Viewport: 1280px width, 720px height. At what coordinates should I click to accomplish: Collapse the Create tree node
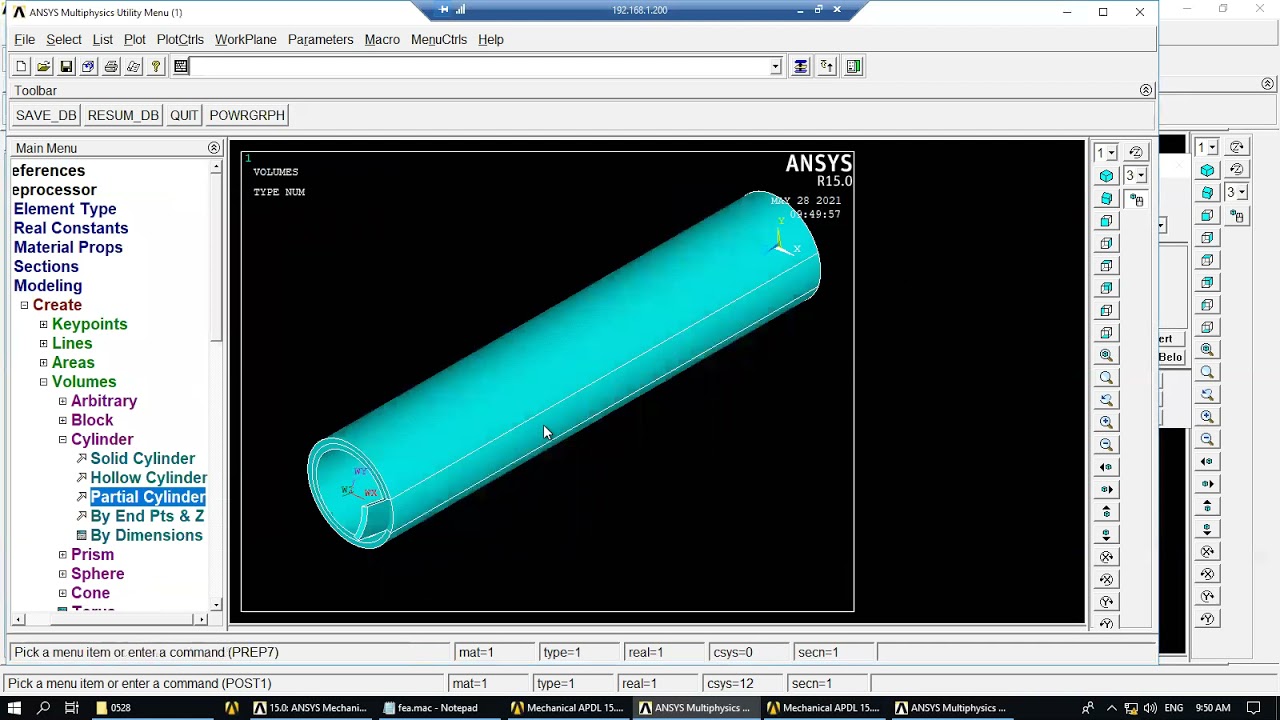click(x=24, y=305)
